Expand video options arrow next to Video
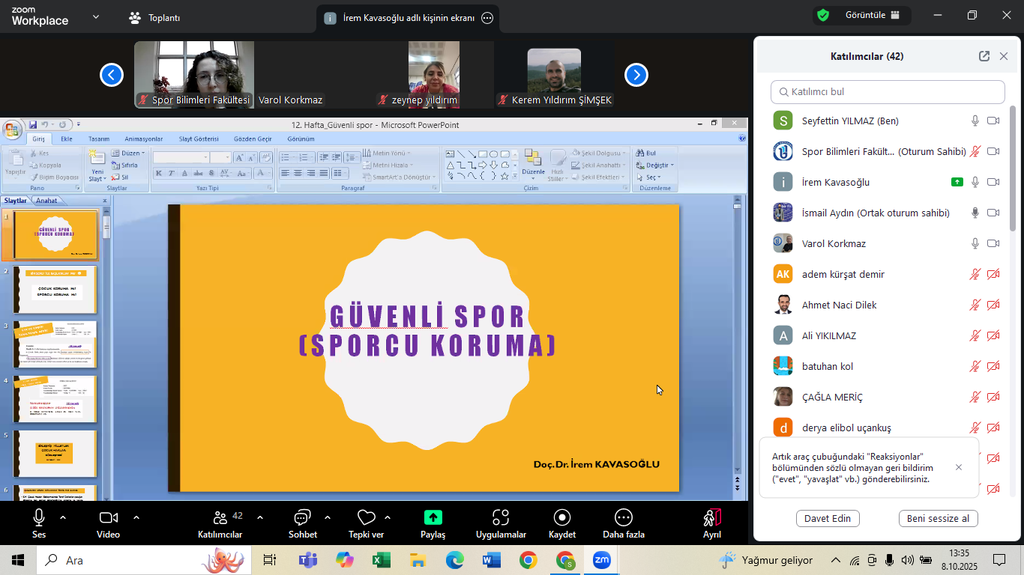The height and width of the screenshot is (575, 1024). [x=136, y=517]
